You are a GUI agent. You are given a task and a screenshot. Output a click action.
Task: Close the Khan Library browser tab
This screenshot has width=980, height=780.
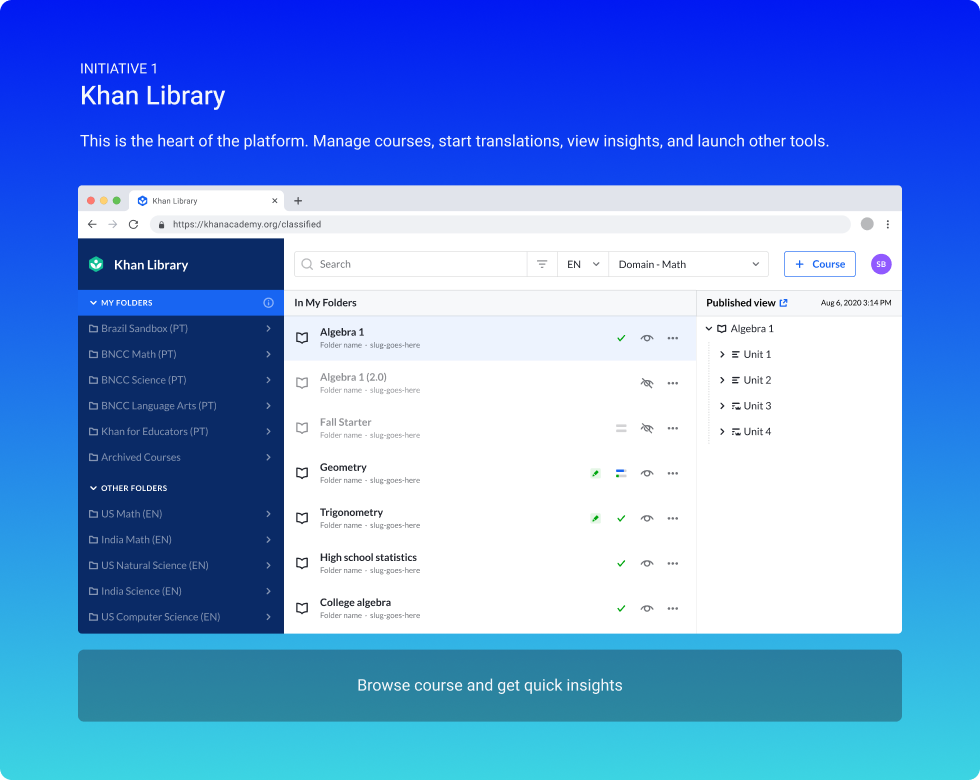click(x=274, y=201)
